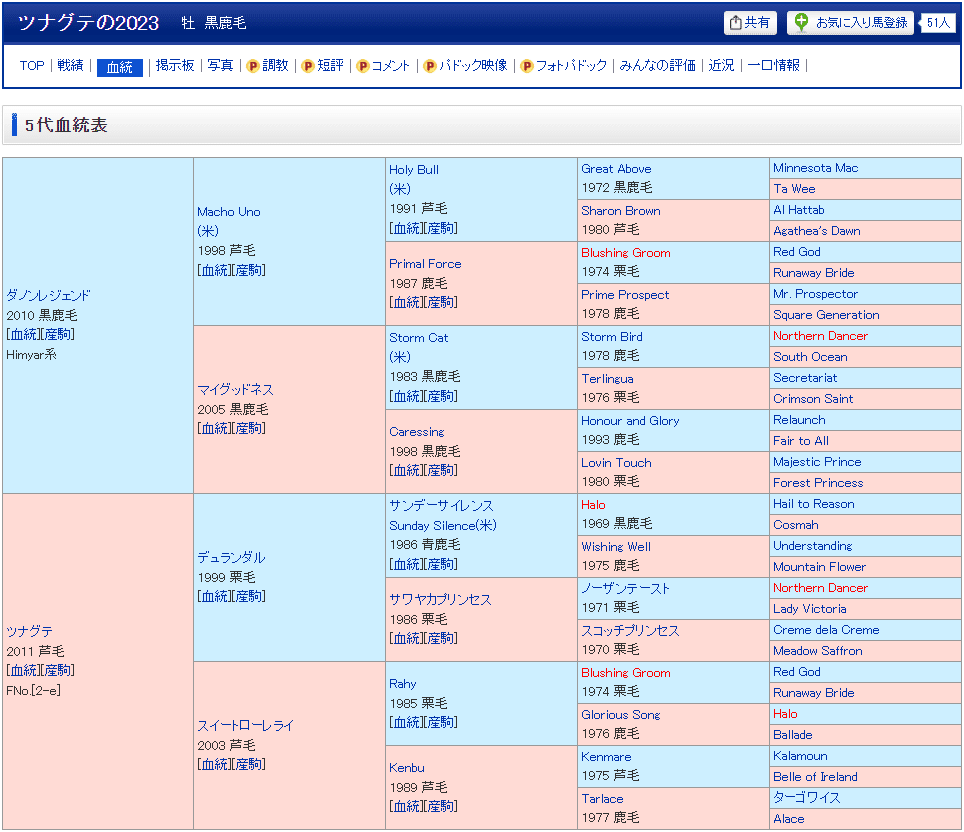Click the Caressing link
Screen dimensions: 964x832
point(416,432)
